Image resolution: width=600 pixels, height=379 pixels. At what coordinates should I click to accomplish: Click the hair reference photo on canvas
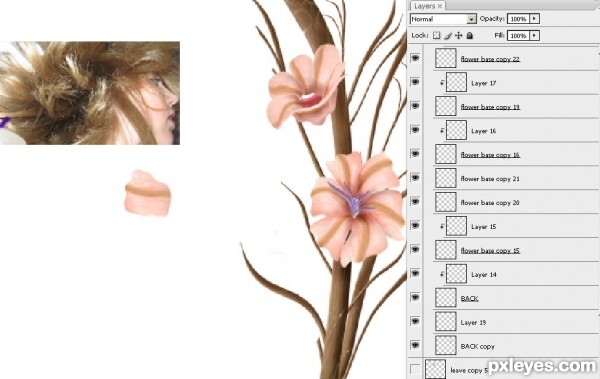90,93
